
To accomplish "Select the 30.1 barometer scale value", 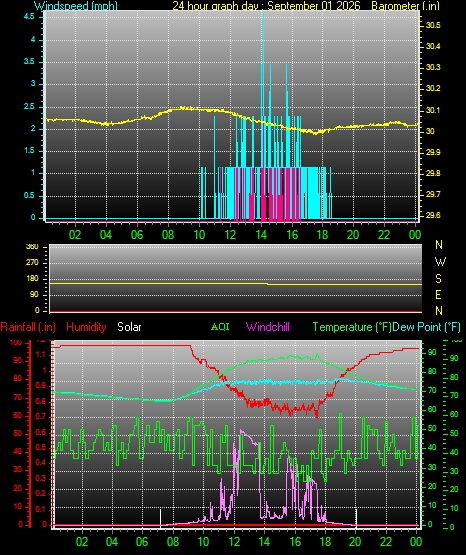I will point(433,110).
